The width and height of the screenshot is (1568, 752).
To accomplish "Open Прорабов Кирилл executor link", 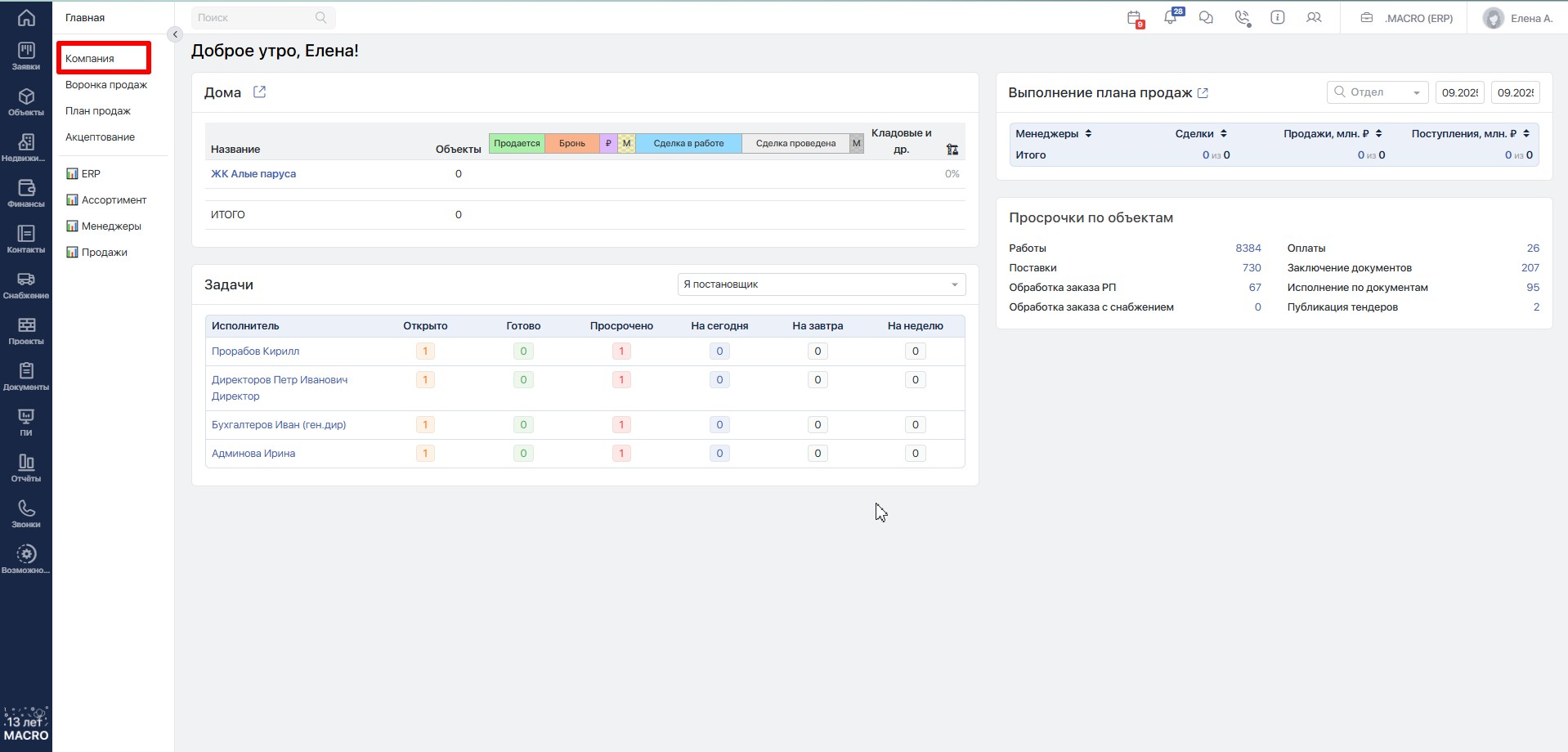I will pyautogui.click(x=255, y=351).
